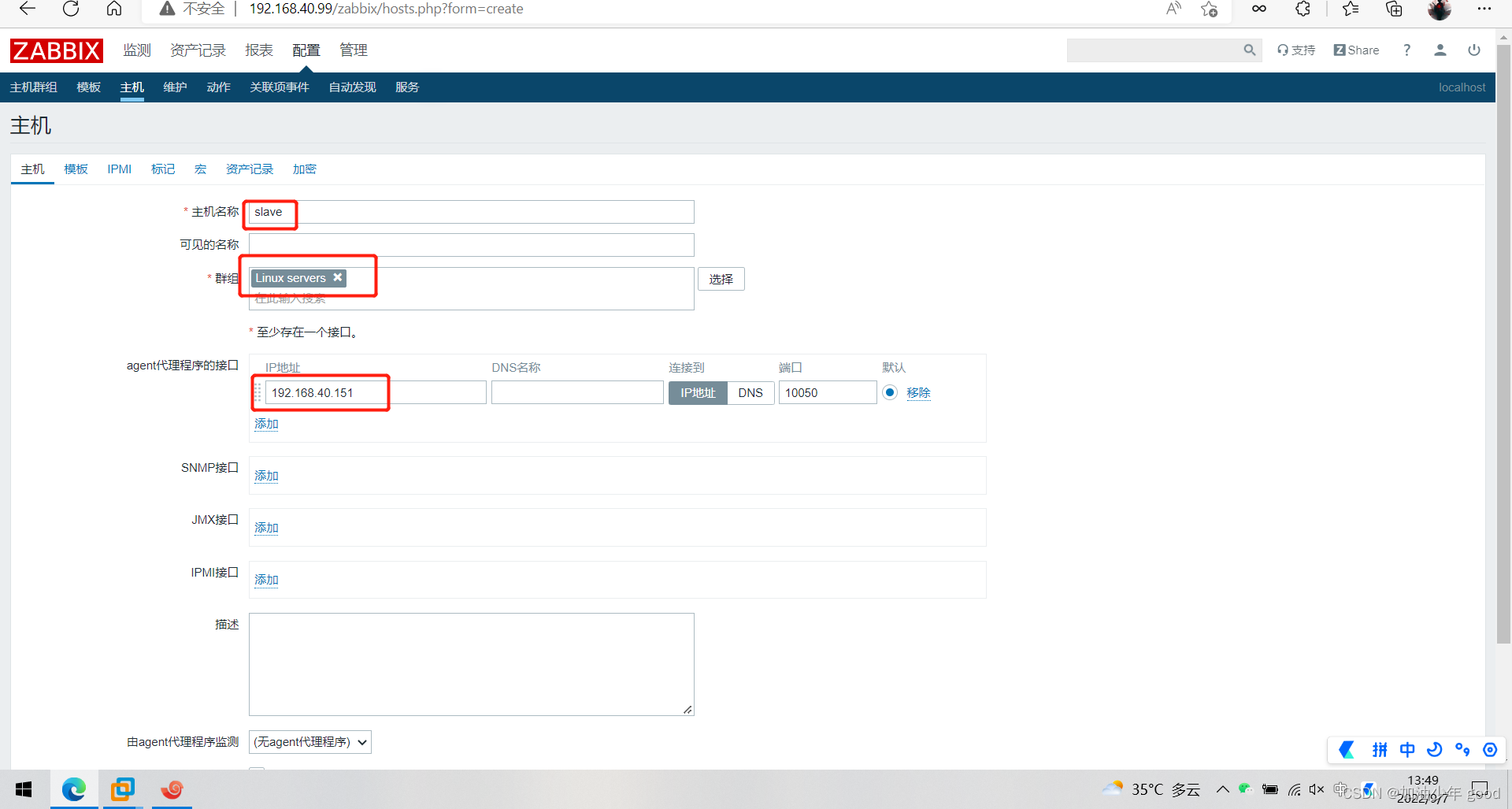Go to 服务 submenu
The width and height of the screenshot is (1512, 809).
(x=407, y=87)
